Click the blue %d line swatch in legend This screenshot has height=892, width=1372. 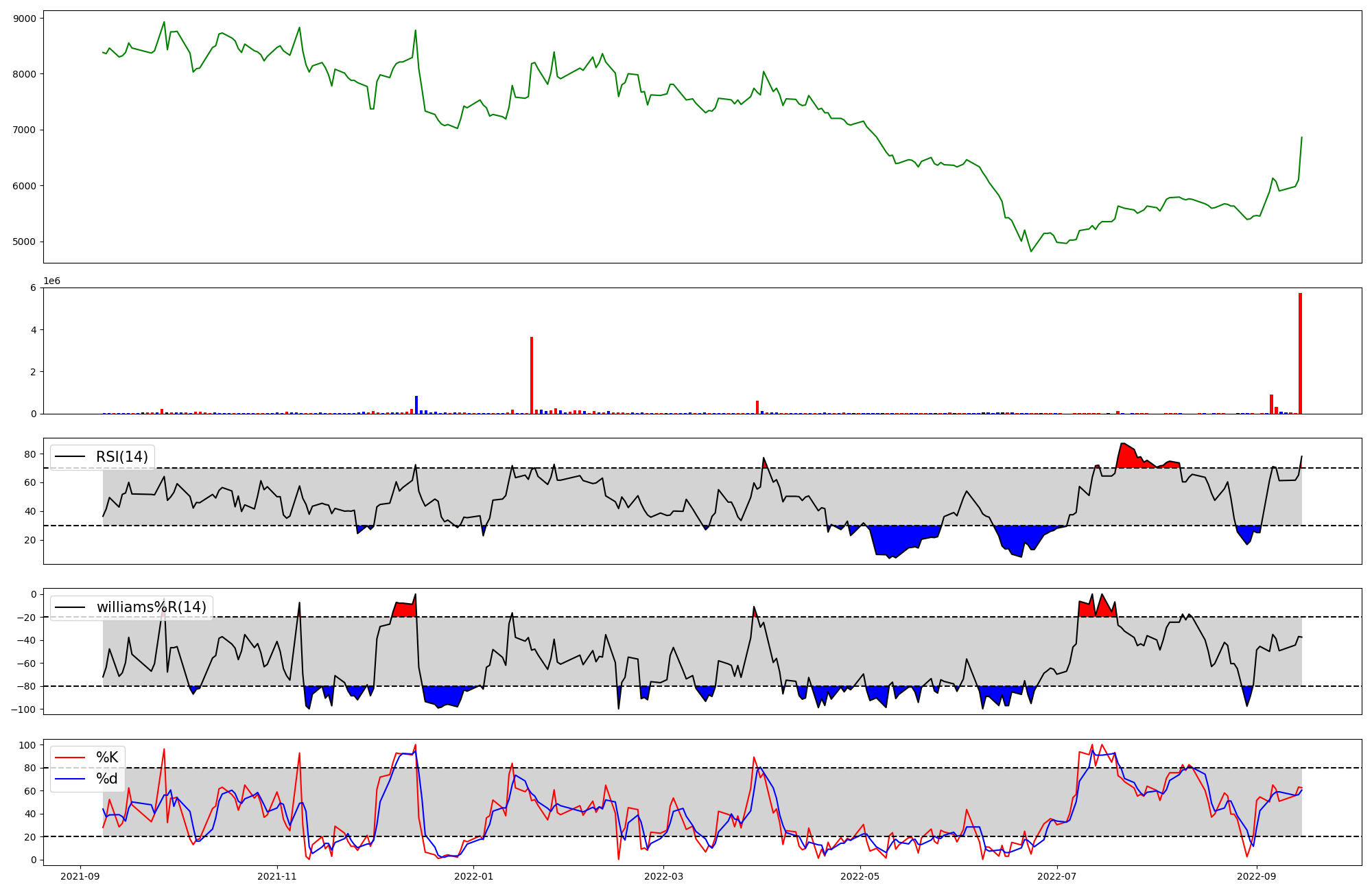click(x=70, y=779)
